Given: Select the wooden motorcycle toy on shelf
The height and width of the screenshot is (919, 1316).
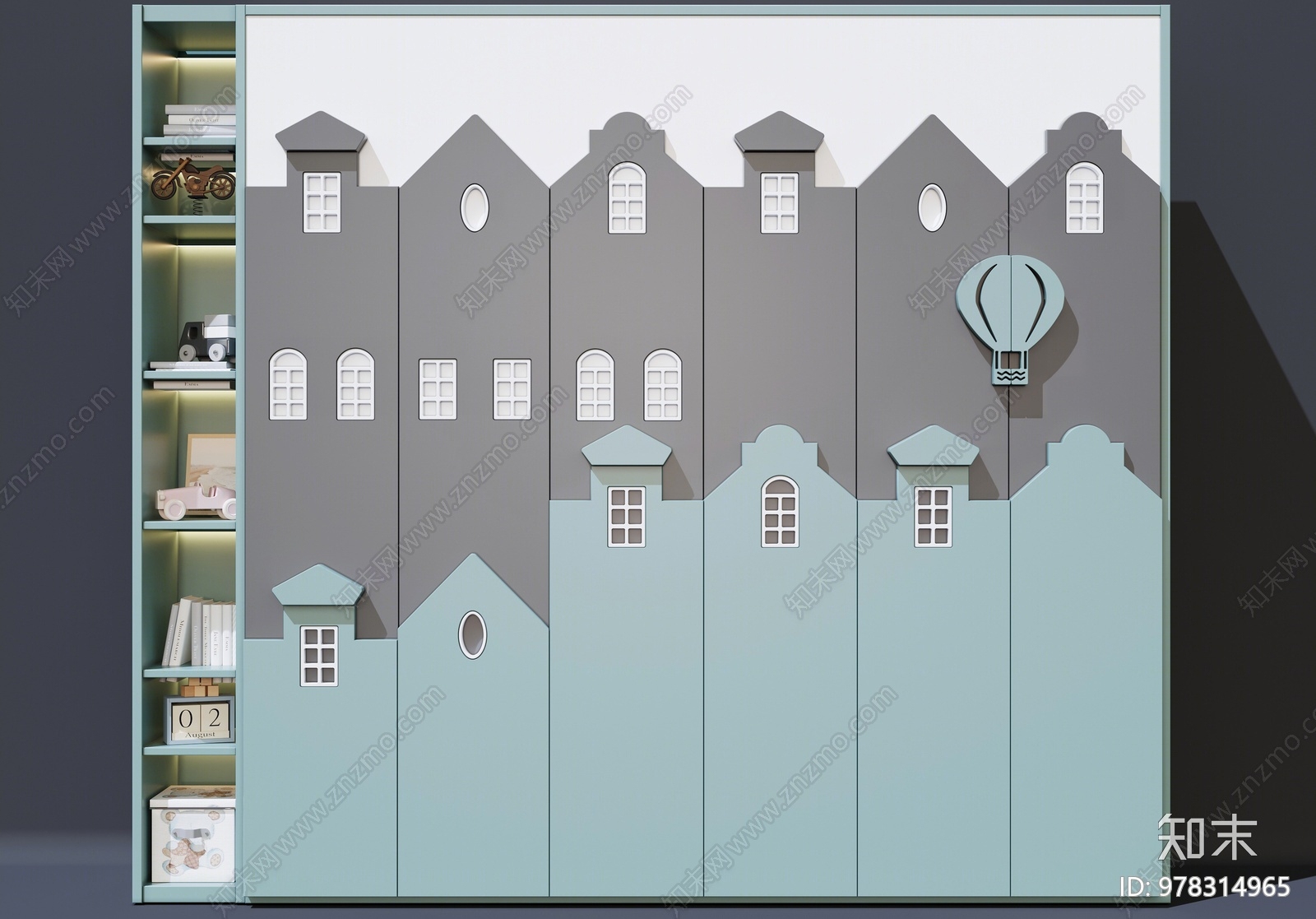Looking at the screenshot, I should [x=193, y=180].
